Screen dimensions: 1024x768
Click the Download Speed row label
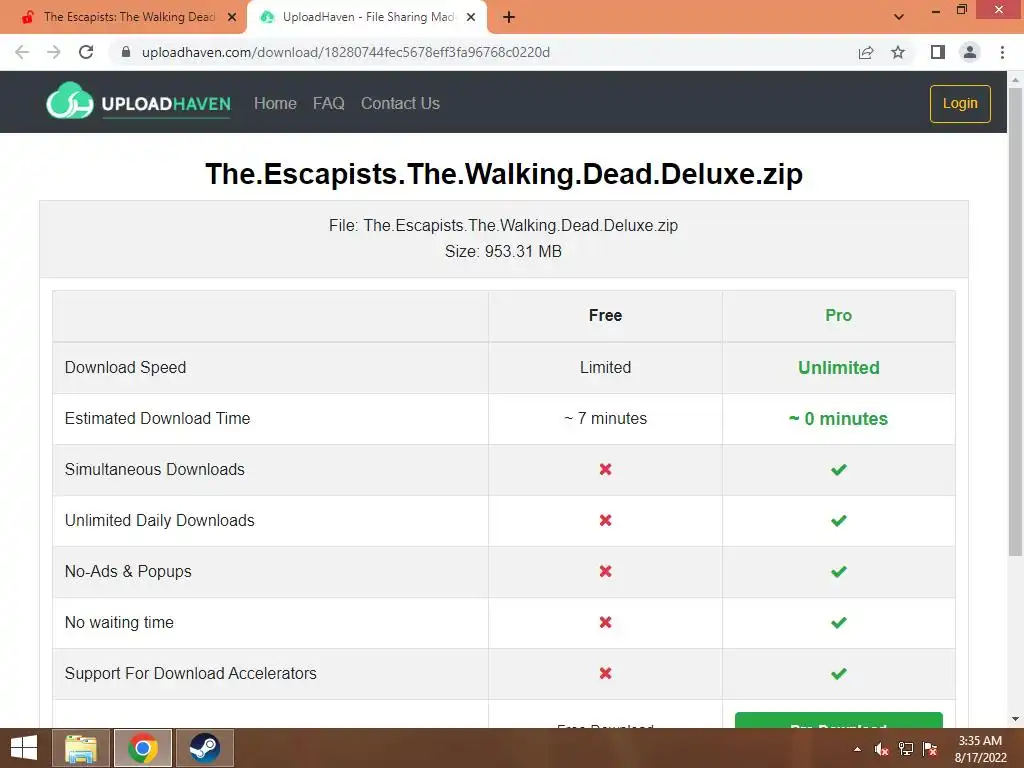tap(125, 367)
